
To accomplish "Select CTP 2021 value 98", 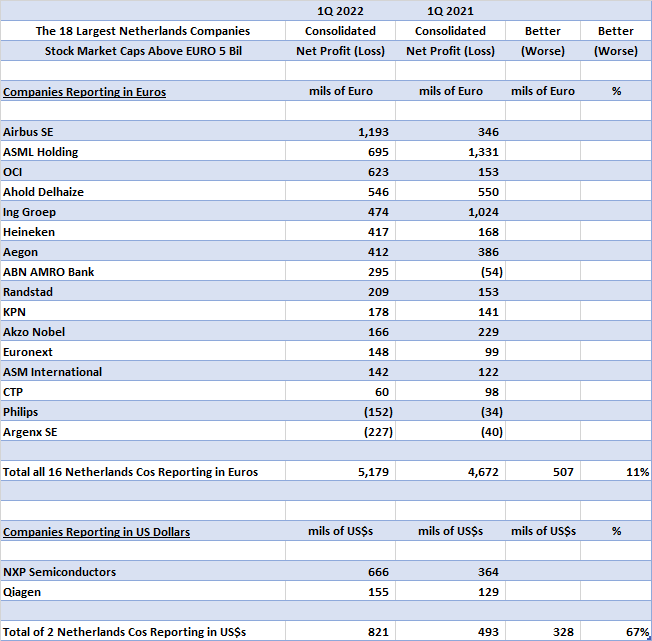I will click(491, 392).
